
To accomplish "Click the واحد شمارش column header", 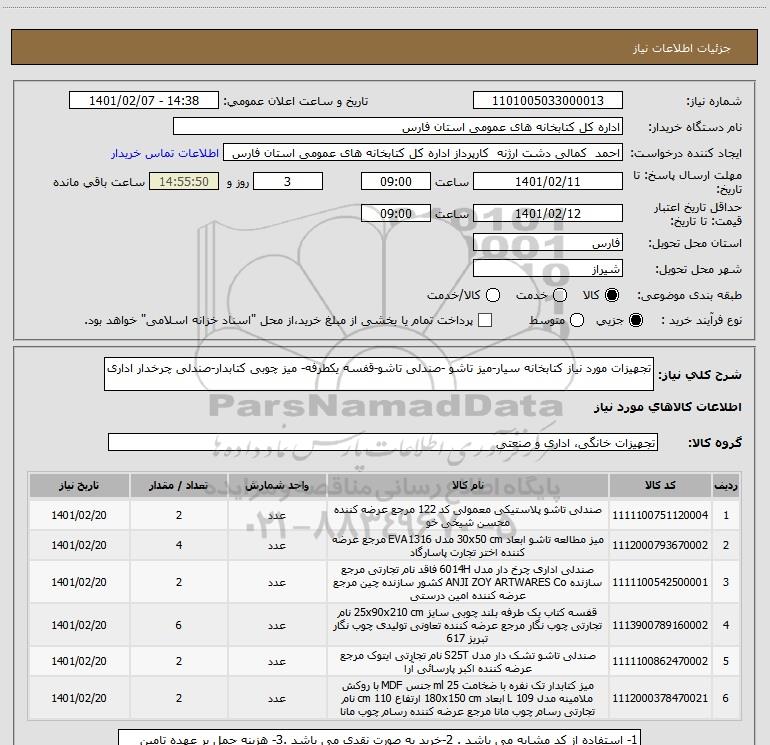I will click(277, 485).
